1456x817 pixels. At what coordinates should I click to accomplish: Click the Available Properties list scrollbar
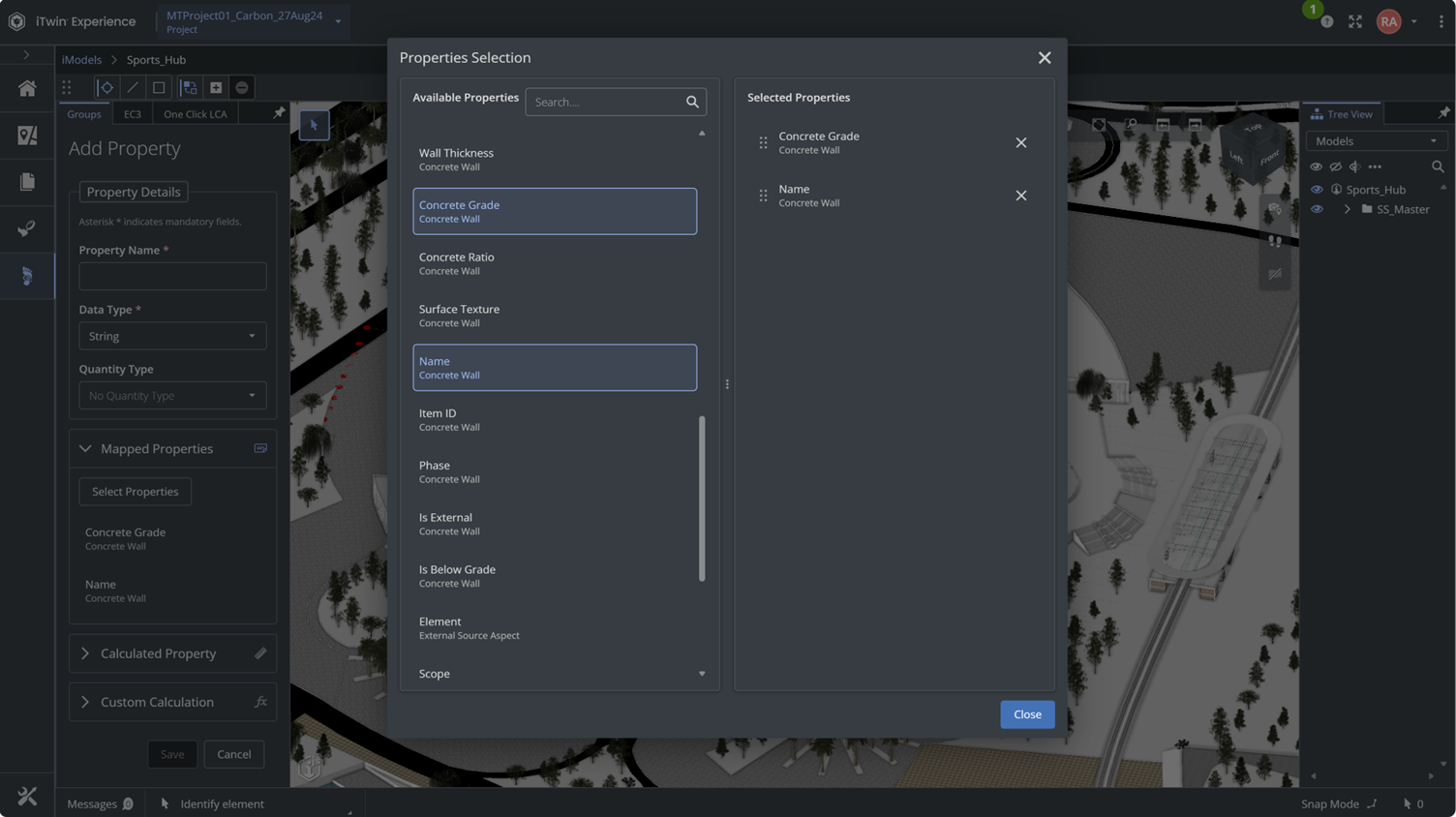(702, 499)
